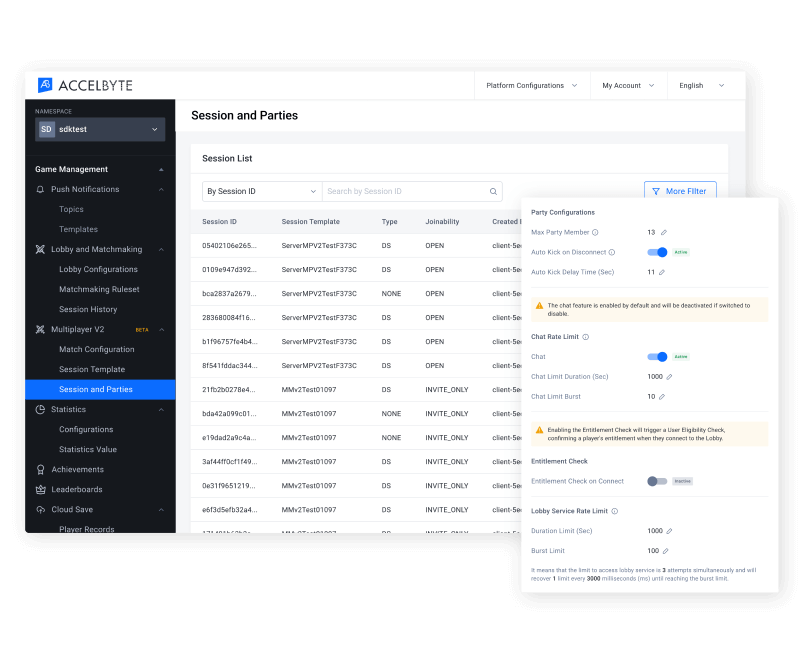
Task: Click Auto Kick on Disconnect info icon
Action: (x=612, y=252)
